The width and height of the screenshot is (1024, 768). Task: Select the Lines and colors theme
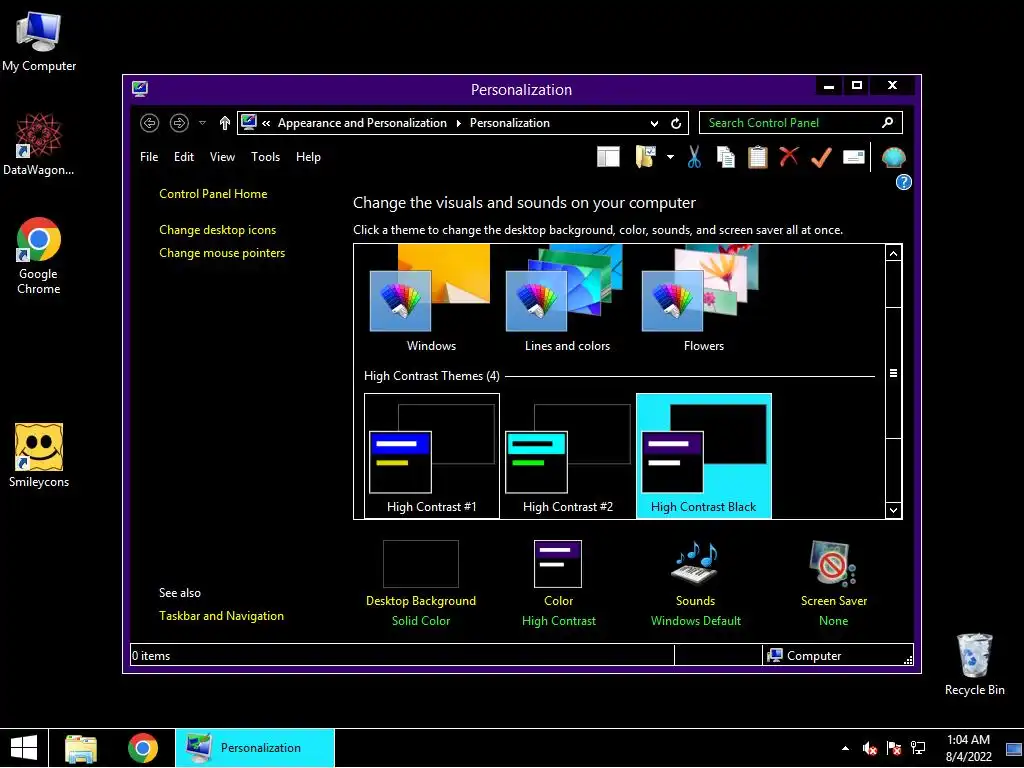567,300
